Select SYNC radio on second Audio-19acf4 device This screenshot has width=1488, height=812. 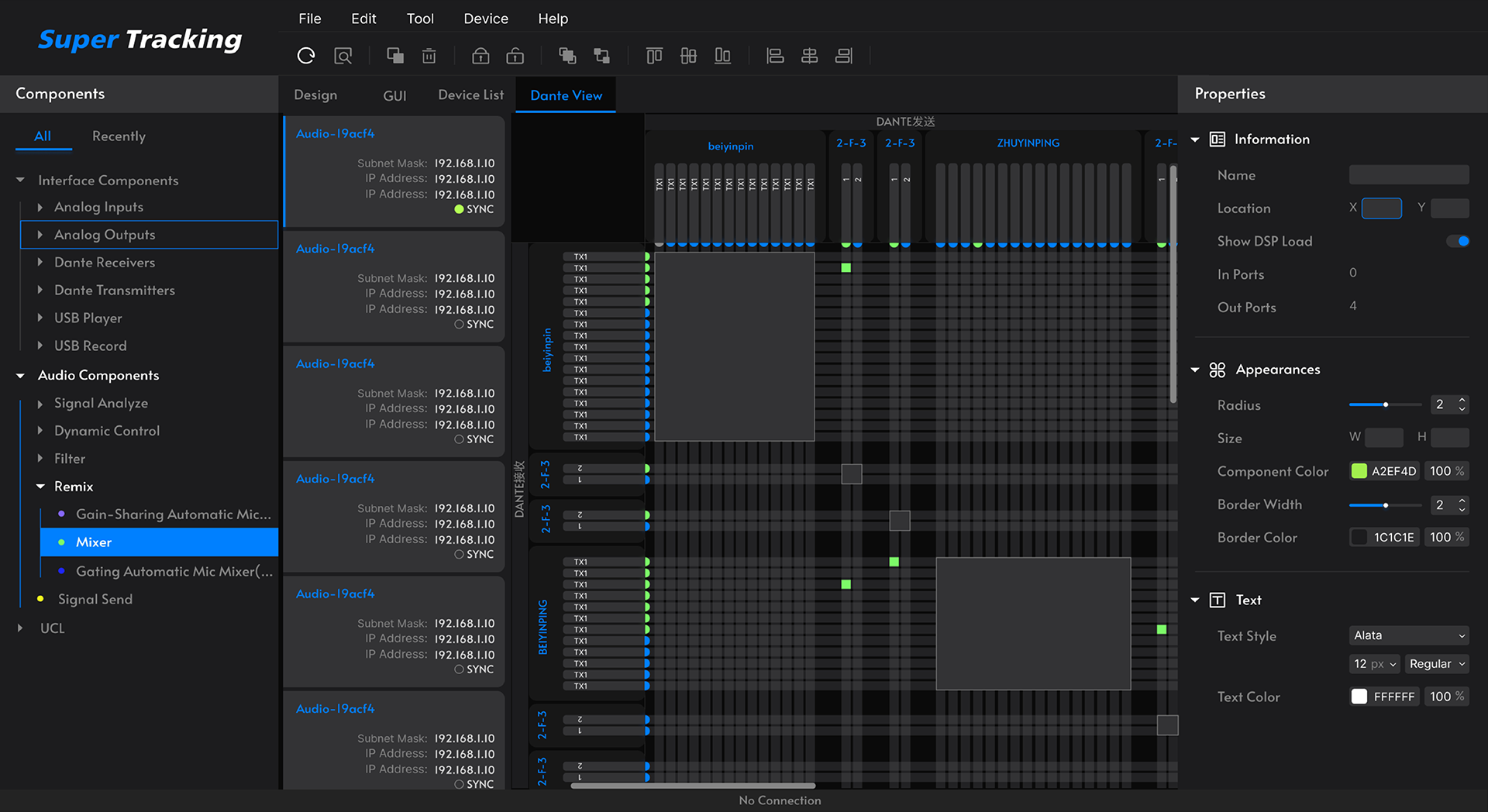point(459,325)
